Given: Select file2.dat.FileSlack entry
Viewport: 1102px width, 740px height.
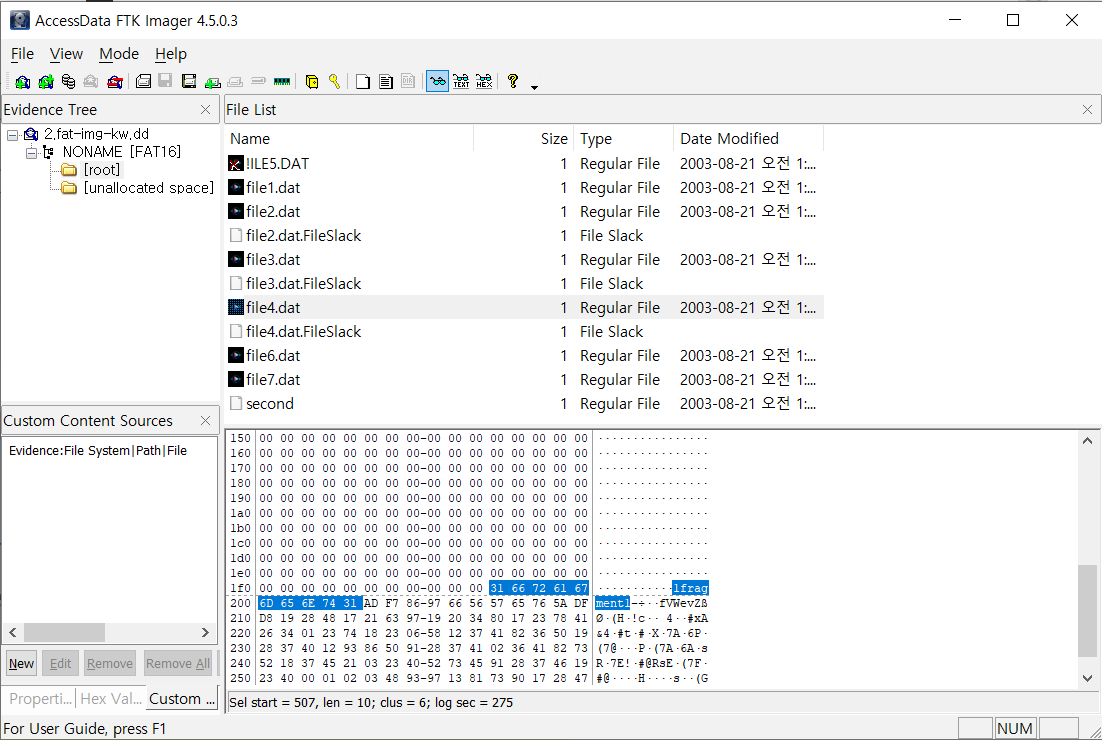Looking at the screenshot, I should coord(304,235).
